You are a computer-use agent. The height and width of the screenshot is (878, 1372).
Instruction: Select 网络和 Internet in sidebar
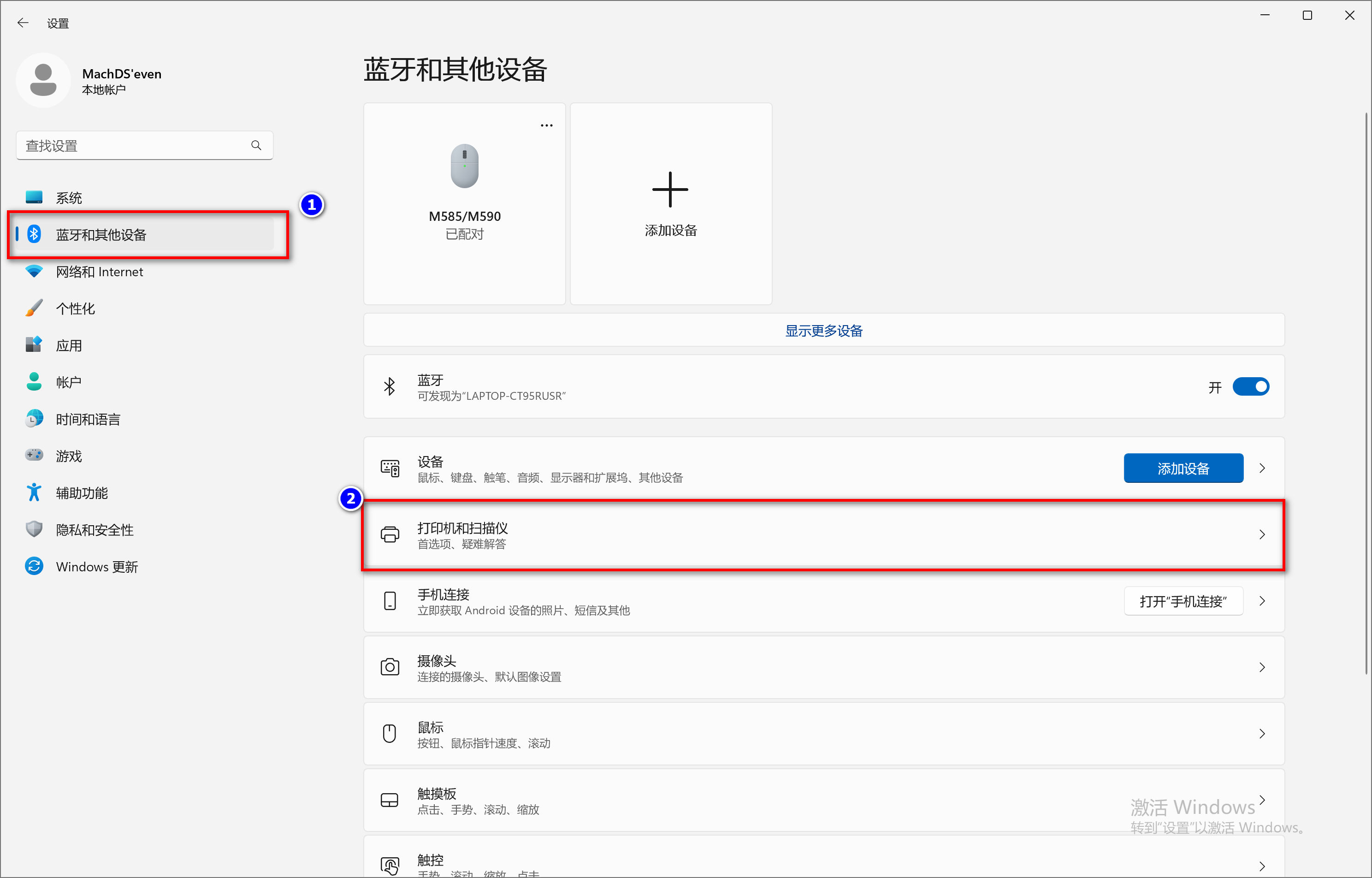coord(99,272)
